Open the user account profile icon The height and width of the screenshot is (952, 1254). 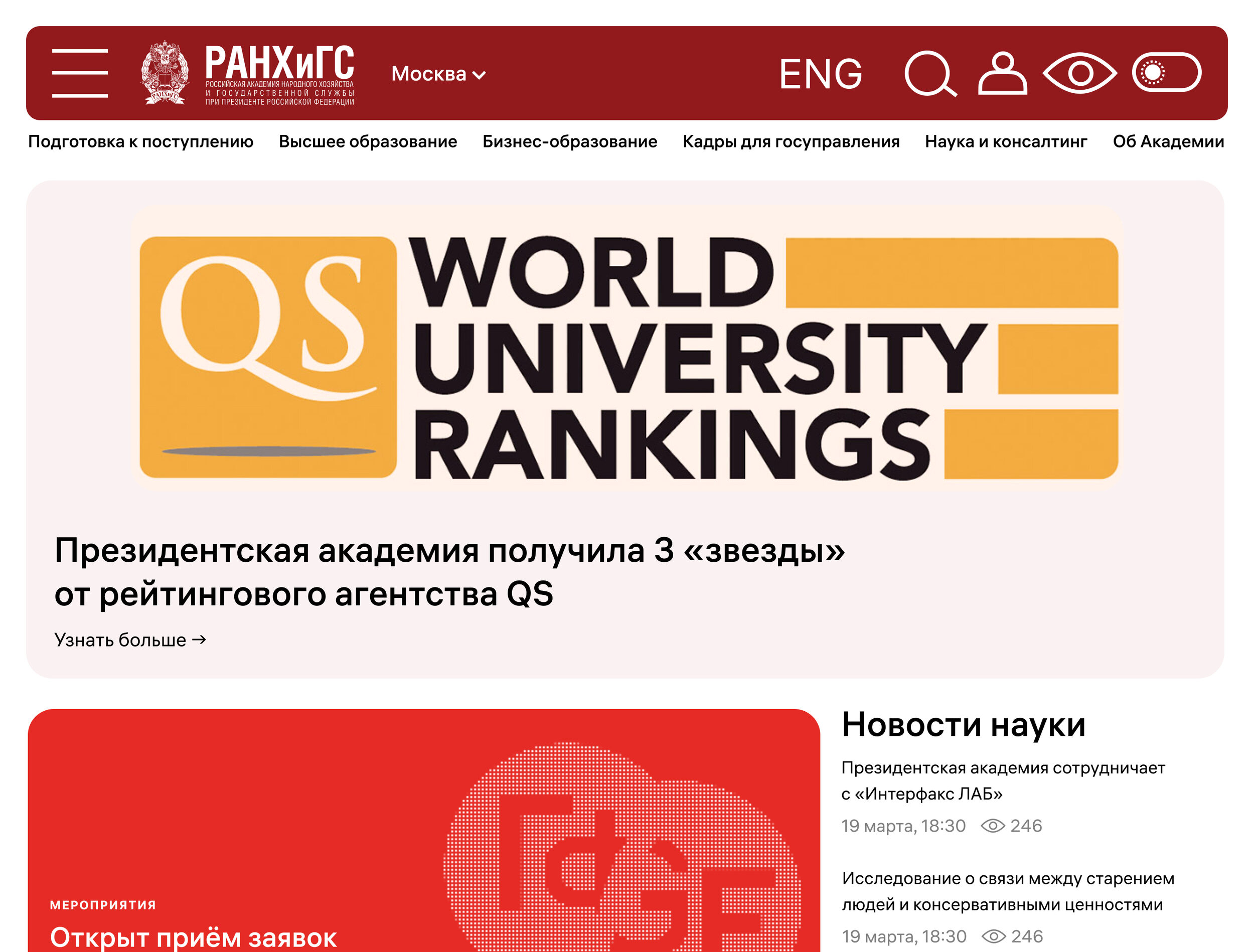point(1002,74)
